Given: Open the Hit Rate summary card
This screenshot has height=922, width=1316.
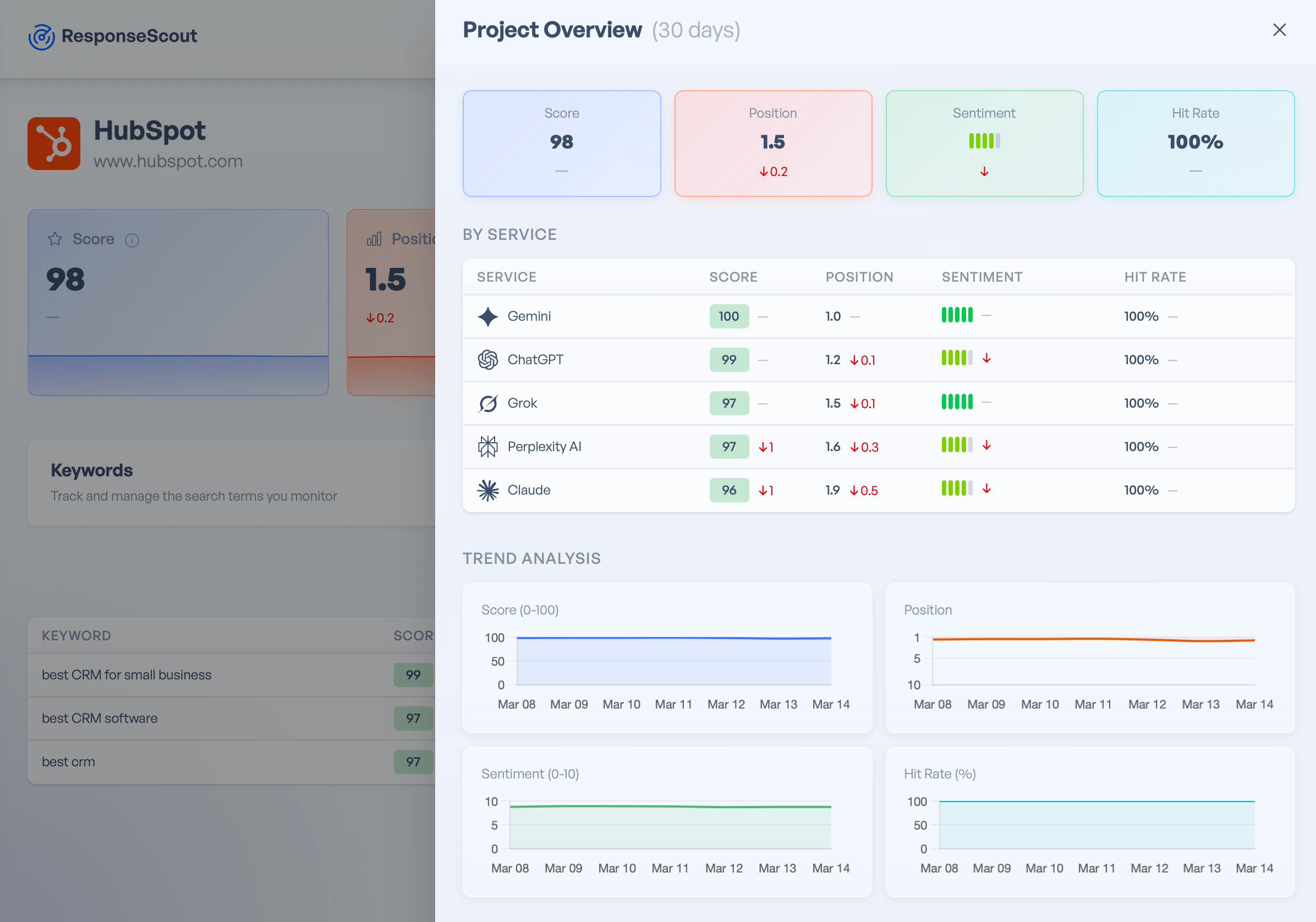Looking at the screenshot, I should 1196,143.
